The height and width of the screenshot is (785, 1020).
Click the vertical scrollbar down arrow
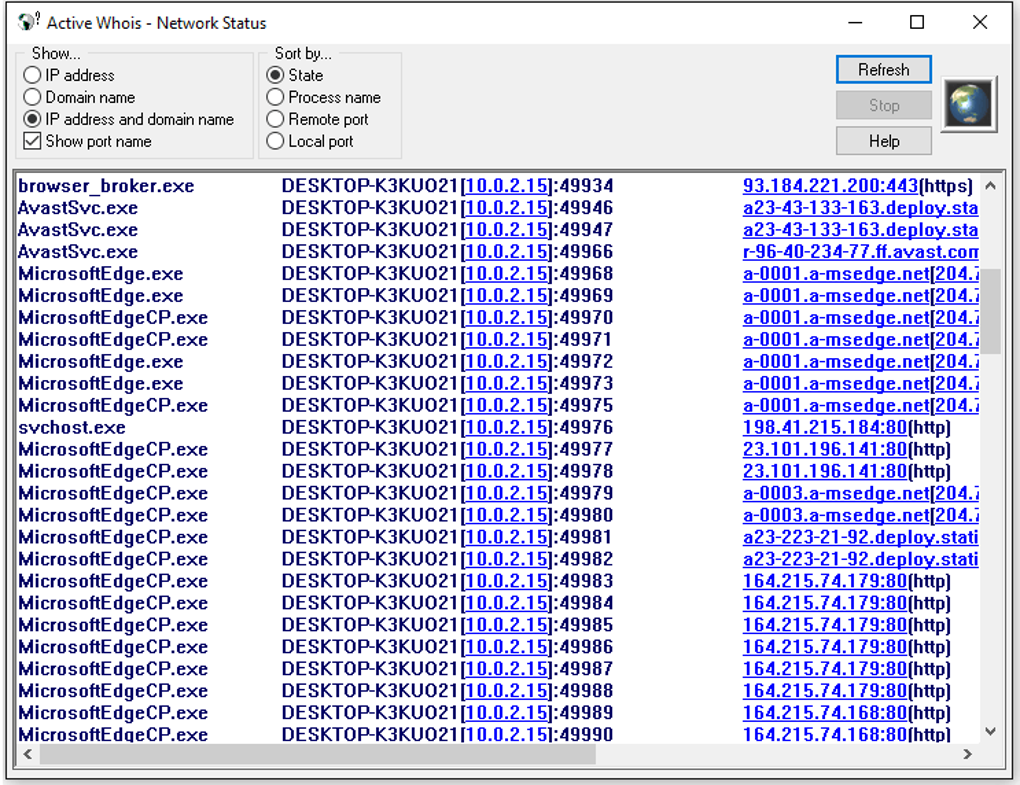[x=990, y=732]
